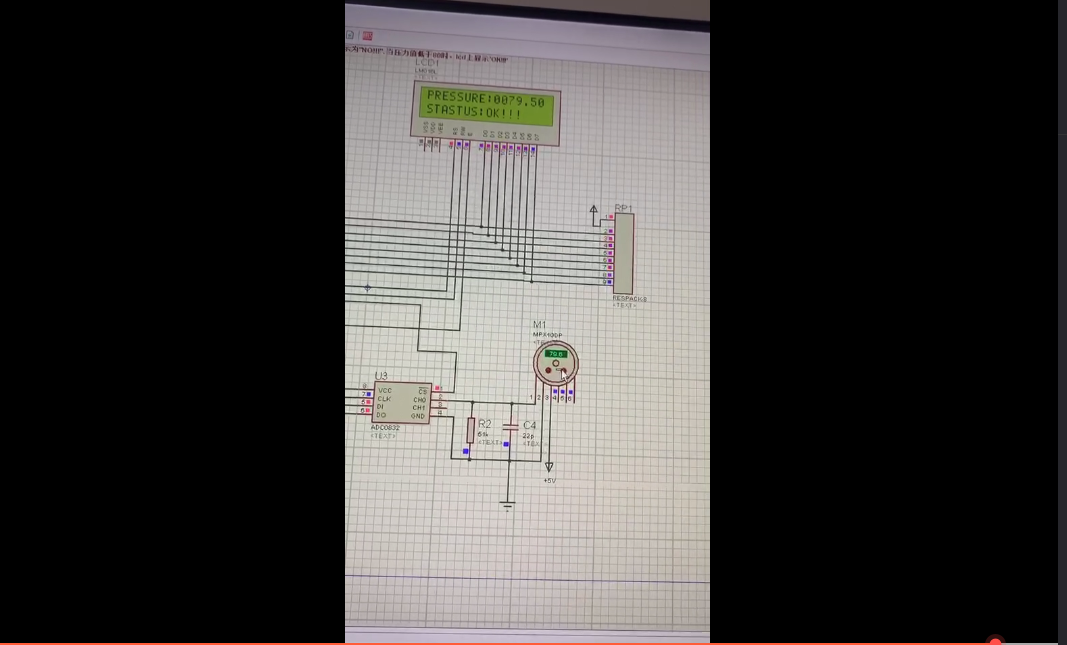Select the R2 resistor symbol

pos(470,431)
